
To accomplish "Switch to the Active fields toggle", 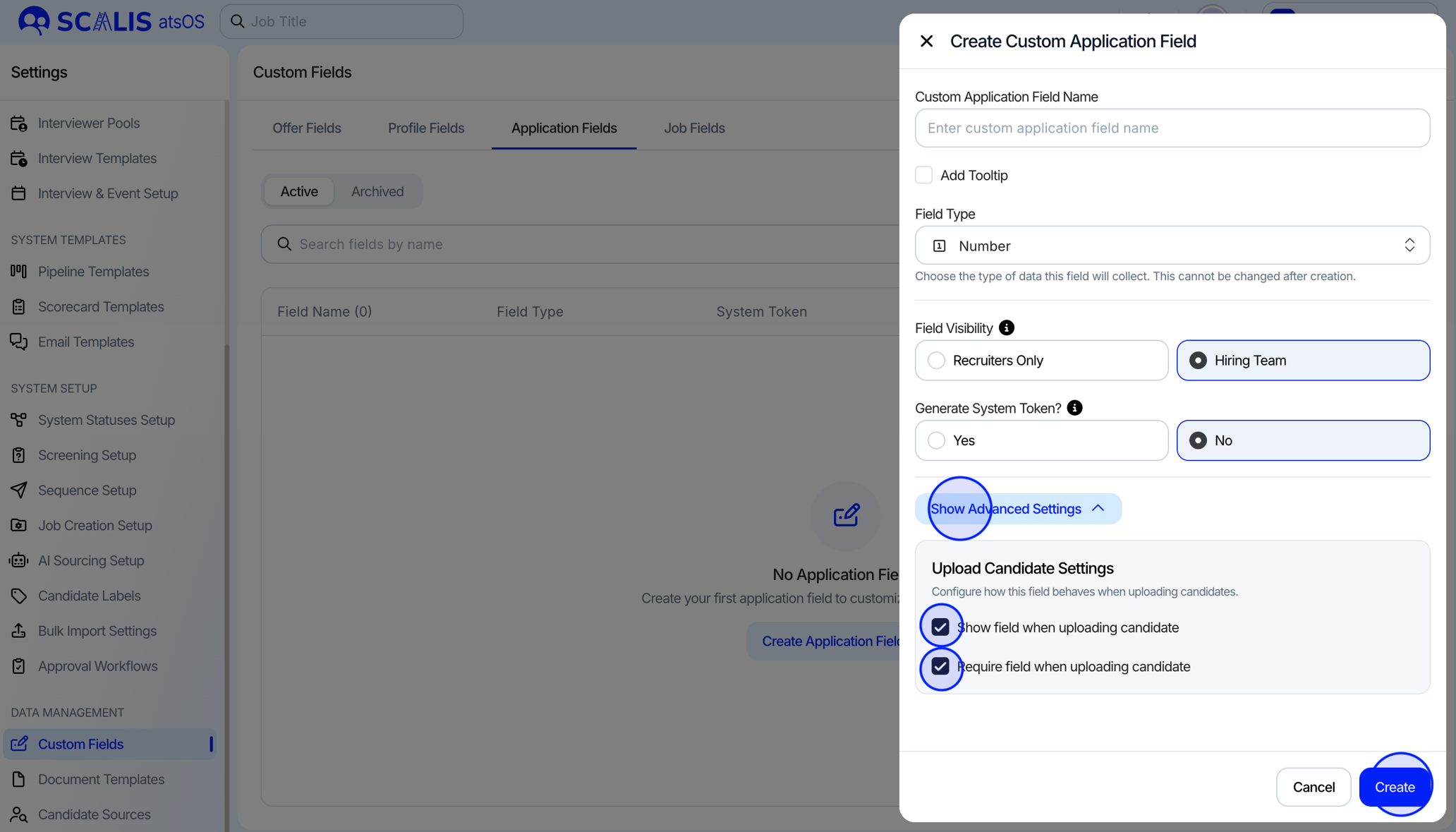I will pyautogui.click(x=299, y=191).
